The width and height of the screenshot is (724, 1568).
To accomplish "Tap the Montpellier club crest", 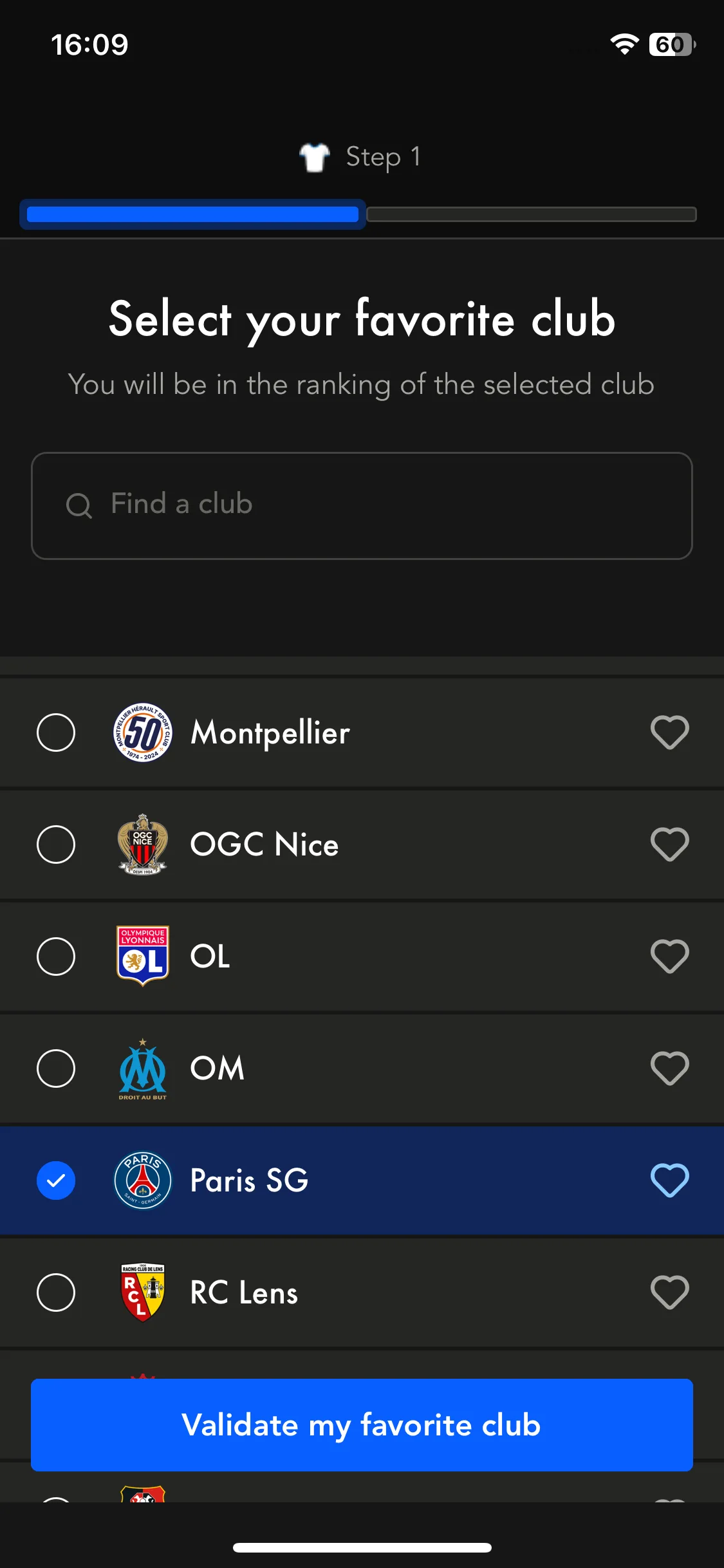I will point(142,733).
